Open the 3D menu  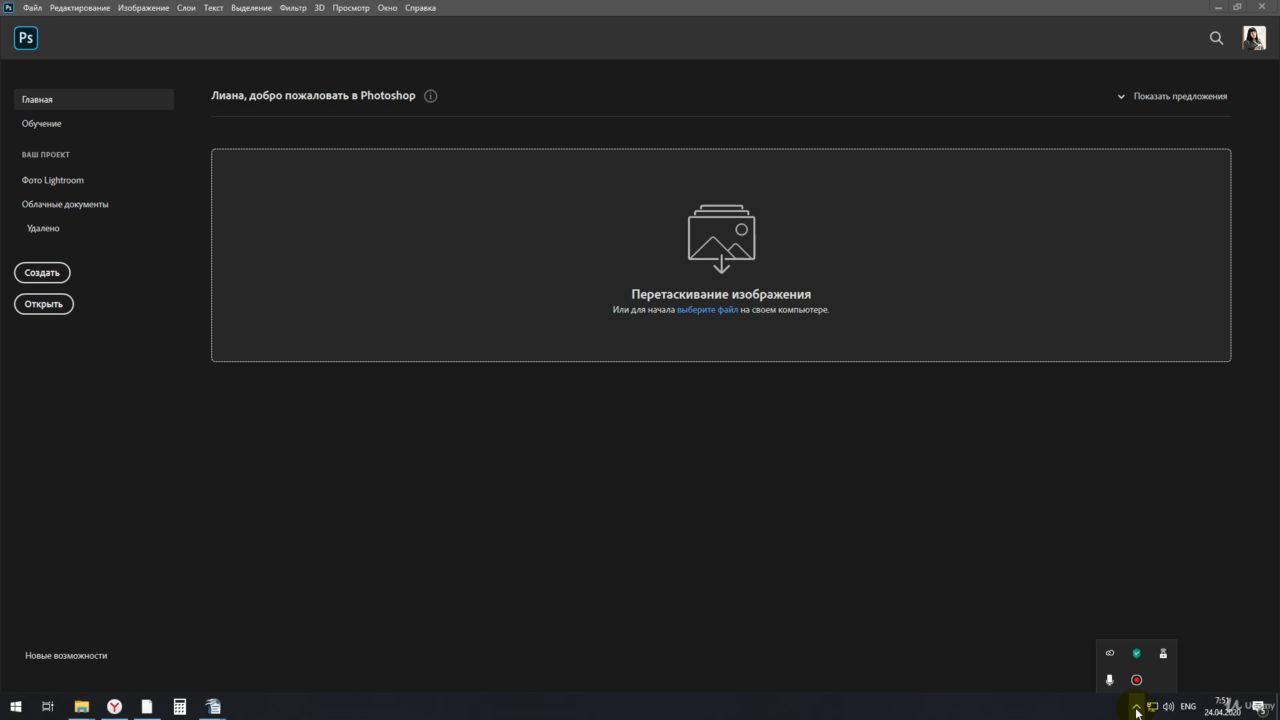coord(319,7)
